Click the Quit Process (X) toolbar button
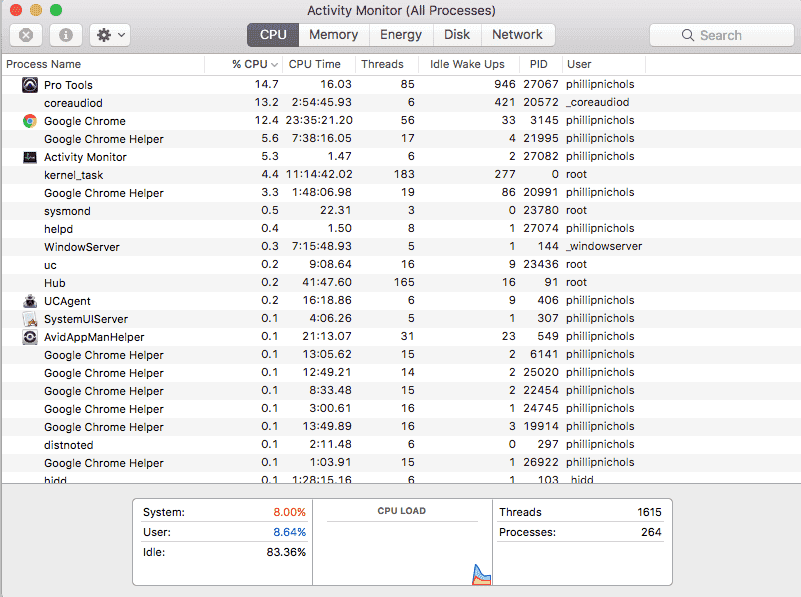 pyautogui.click(x=26, y=35)
